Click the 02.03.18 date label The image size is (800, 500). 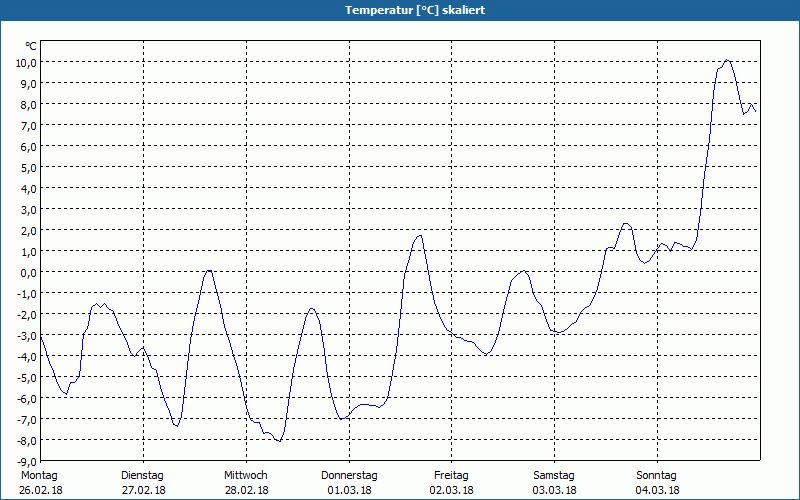452,491
